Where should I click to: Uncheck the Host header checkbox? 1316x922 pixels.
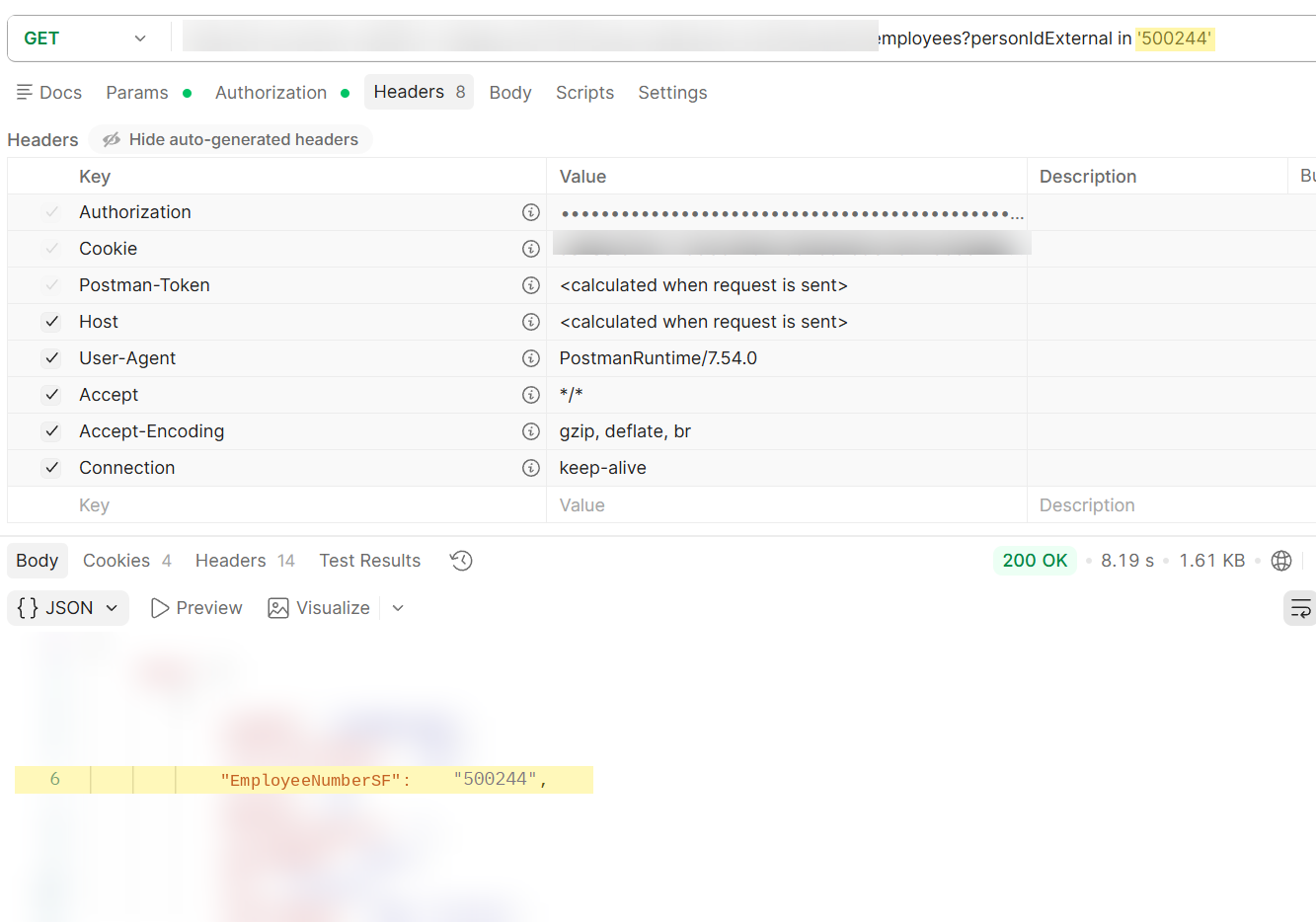[x=52, y=322]
